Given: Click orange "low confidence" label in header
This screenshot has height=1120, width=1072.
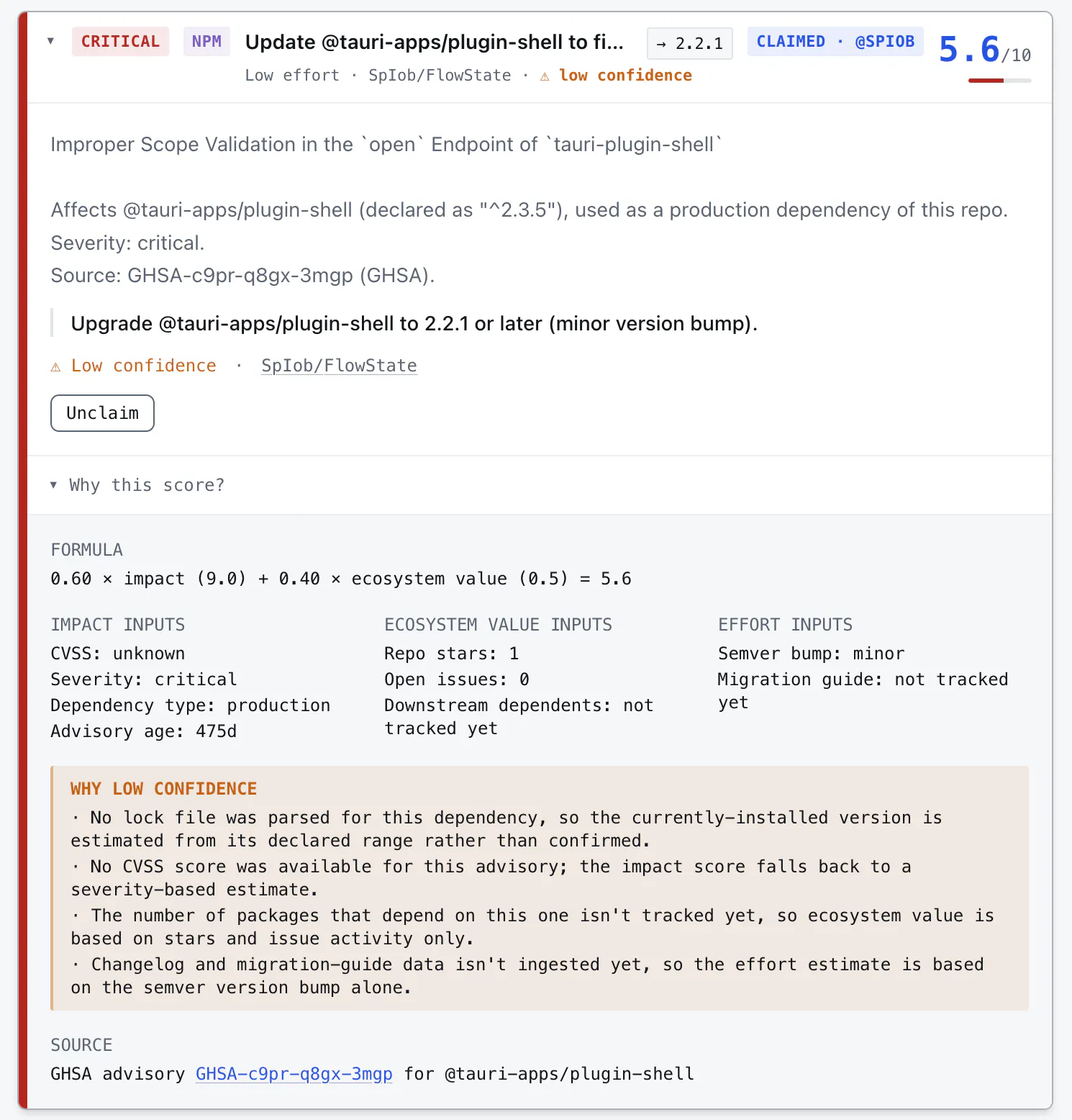Looking at the screenshot, I should pyautogui.click(x=625, y=76).
